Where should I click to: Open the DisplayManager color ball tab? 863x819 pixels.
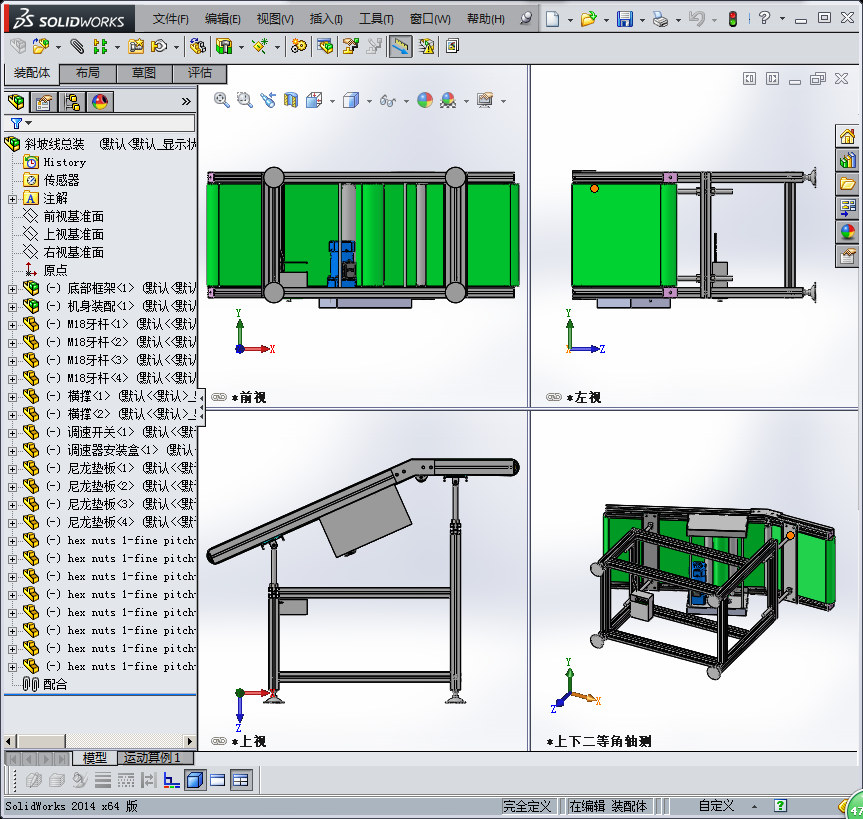pyautogui.click(x=100, y=102)
